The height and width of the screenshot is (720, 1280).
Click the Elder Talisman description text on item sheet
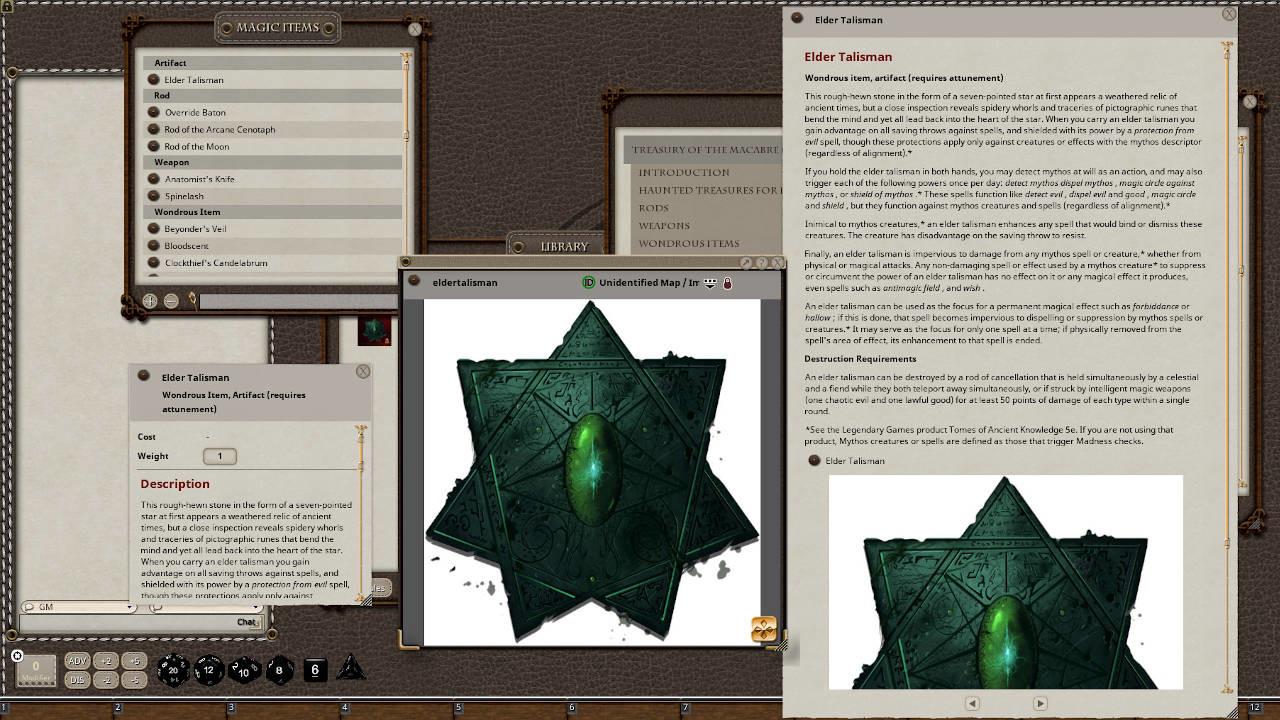(246, 549)
